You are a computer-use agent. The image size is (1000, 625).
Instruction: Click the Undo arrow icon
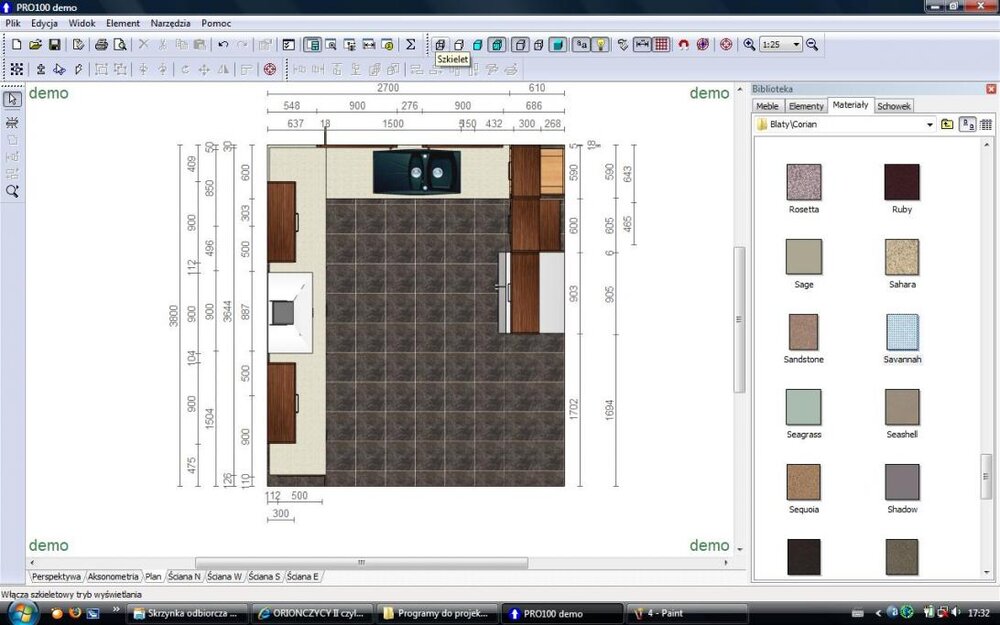(x=223, y=45)
